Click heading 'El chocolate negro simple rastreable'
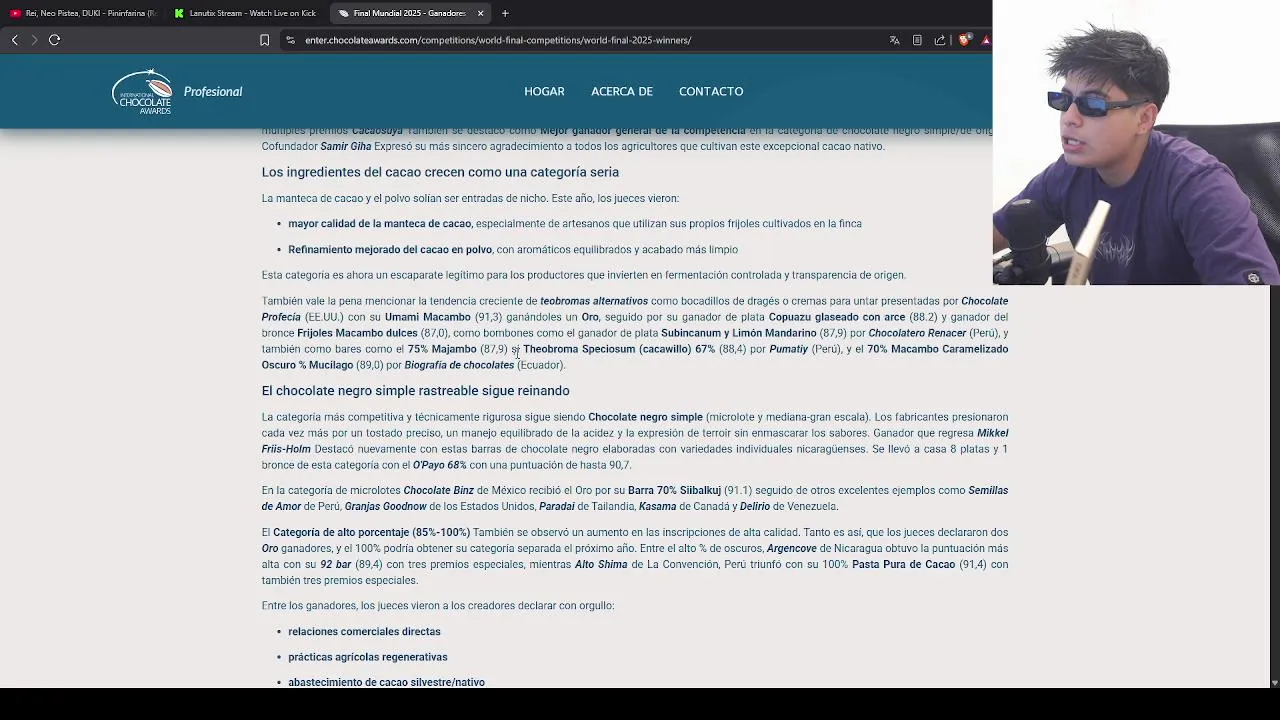 coord(415,391)
